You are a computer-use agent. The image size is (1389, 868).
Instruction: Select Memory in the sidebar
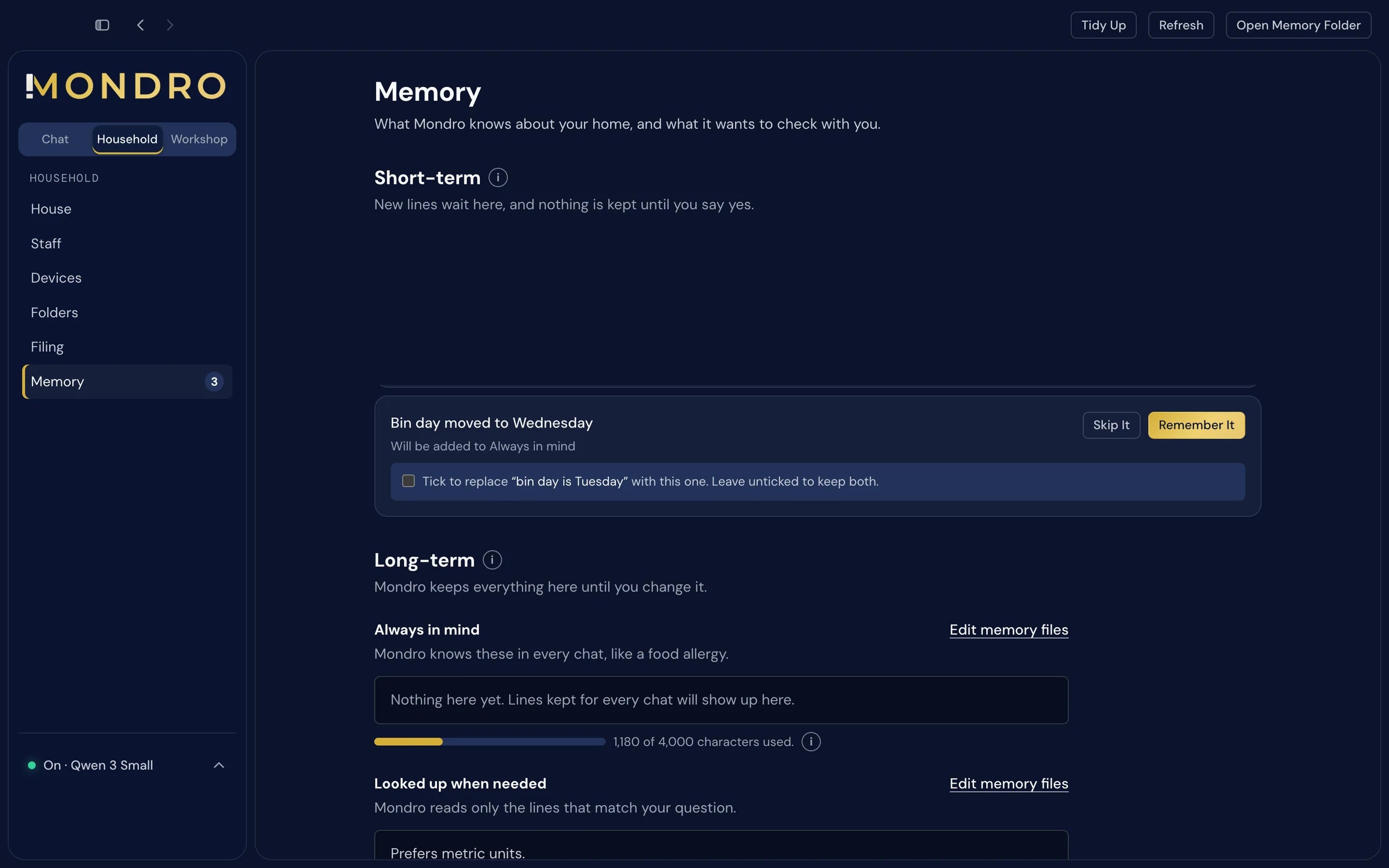(x=127, y=381)
